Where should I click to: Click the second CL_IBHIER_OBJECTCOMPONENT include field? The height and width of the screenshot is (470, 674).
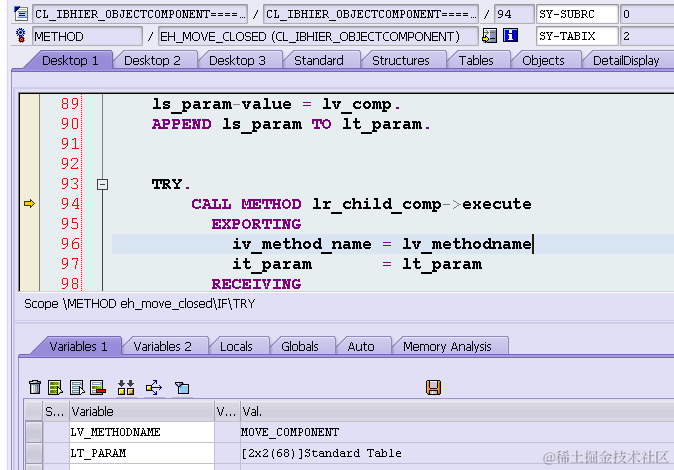pos(371,14)
